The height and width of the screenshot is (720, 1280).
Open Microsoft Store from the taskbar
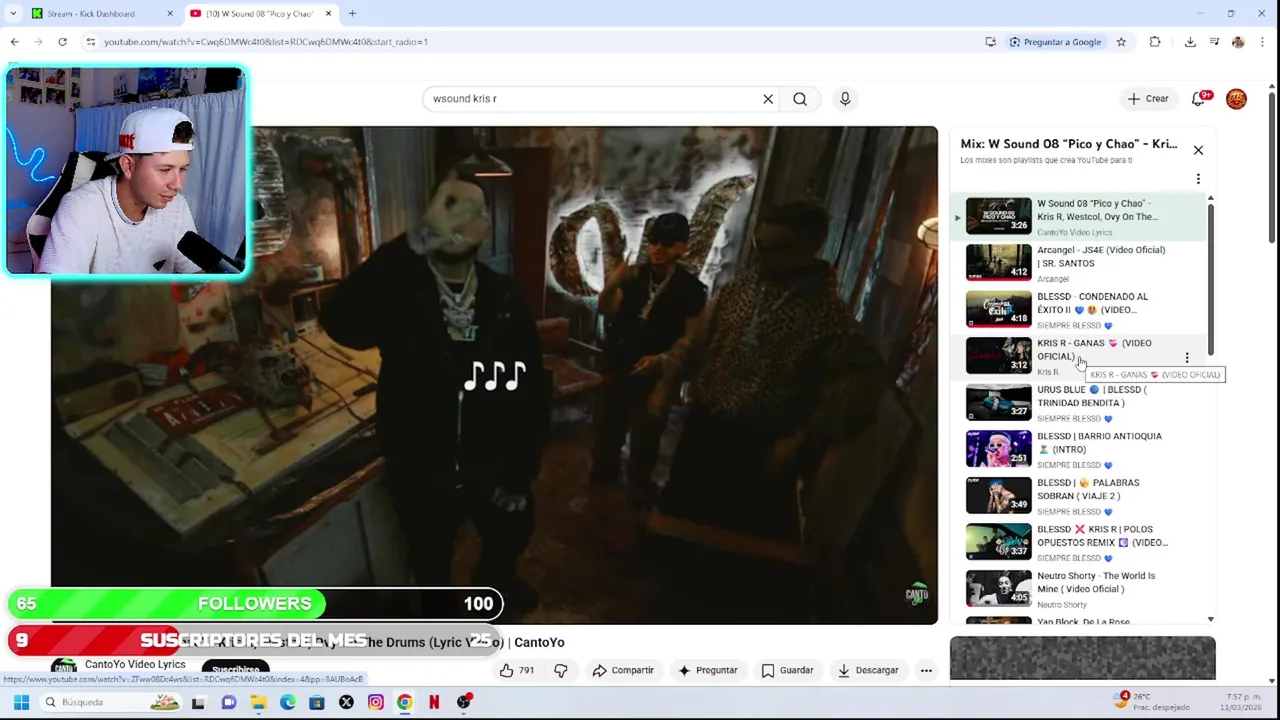coord(317,702)
